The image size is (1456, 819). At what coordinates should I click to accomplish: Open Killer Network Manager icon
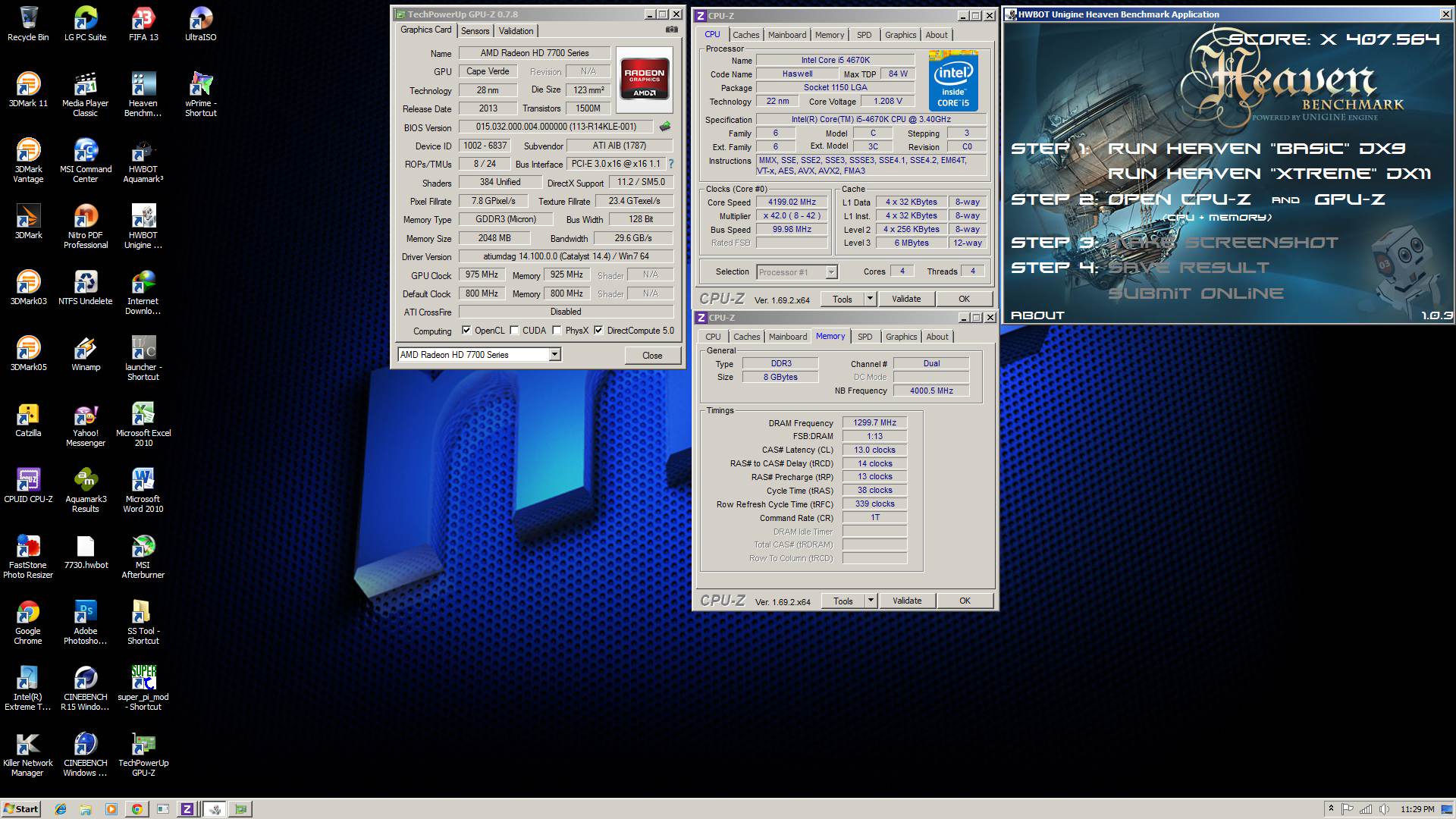coord(28,754)
